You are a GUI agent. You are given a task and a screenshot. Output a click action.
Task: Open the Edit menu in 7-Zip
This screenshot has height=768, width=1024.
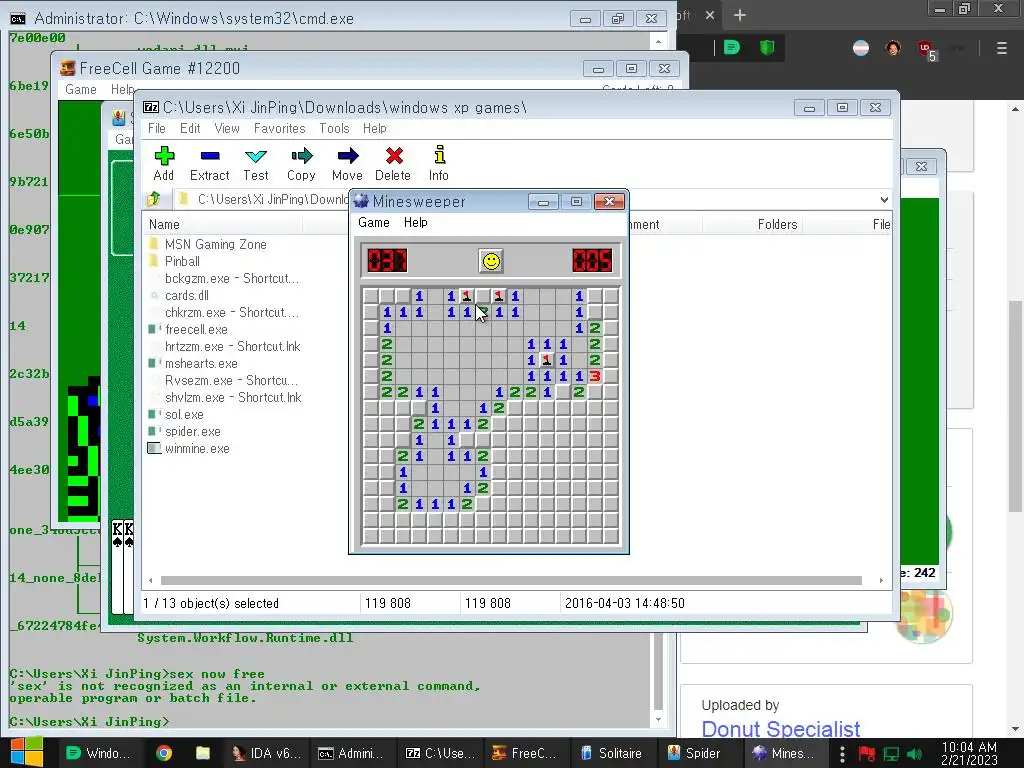190,129
